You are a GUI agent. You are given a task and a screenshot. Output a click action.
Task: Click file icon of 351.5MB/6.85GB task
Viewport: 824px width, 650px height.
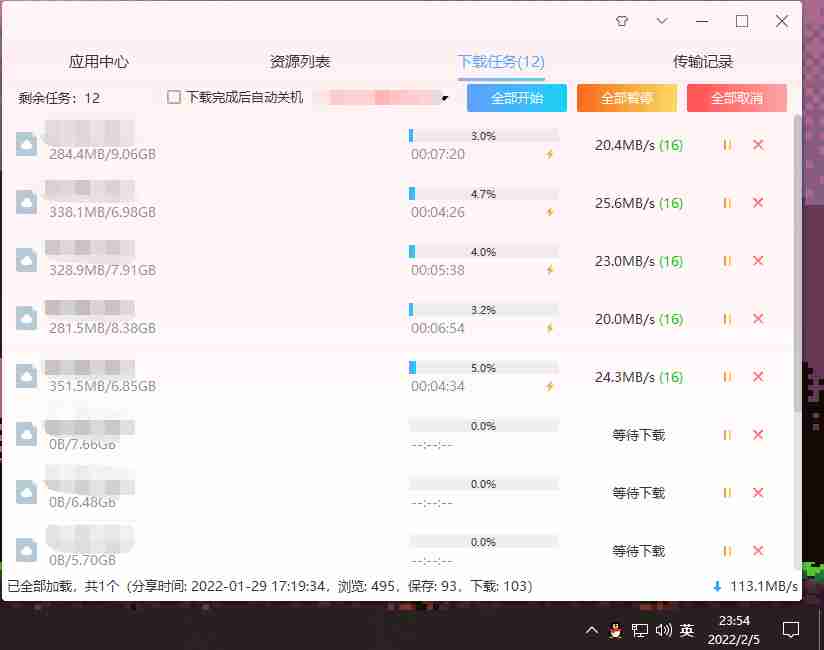click(26, 376)
